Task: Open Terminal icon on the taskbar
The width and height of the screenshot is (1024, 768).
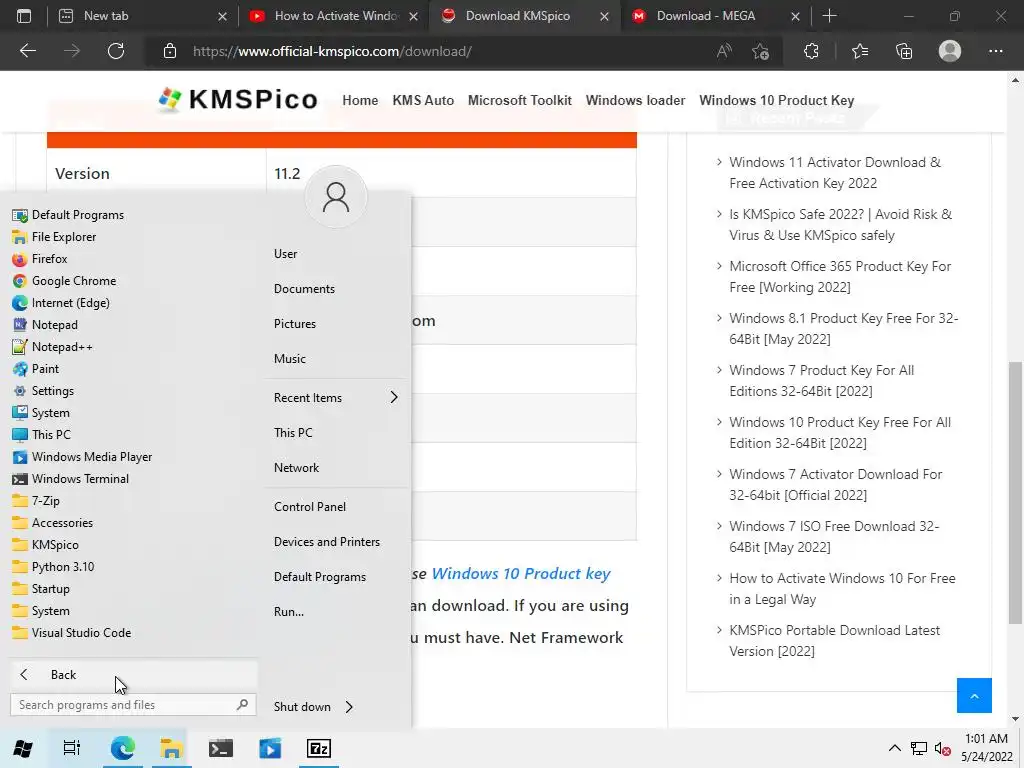Action: point(221,748)
